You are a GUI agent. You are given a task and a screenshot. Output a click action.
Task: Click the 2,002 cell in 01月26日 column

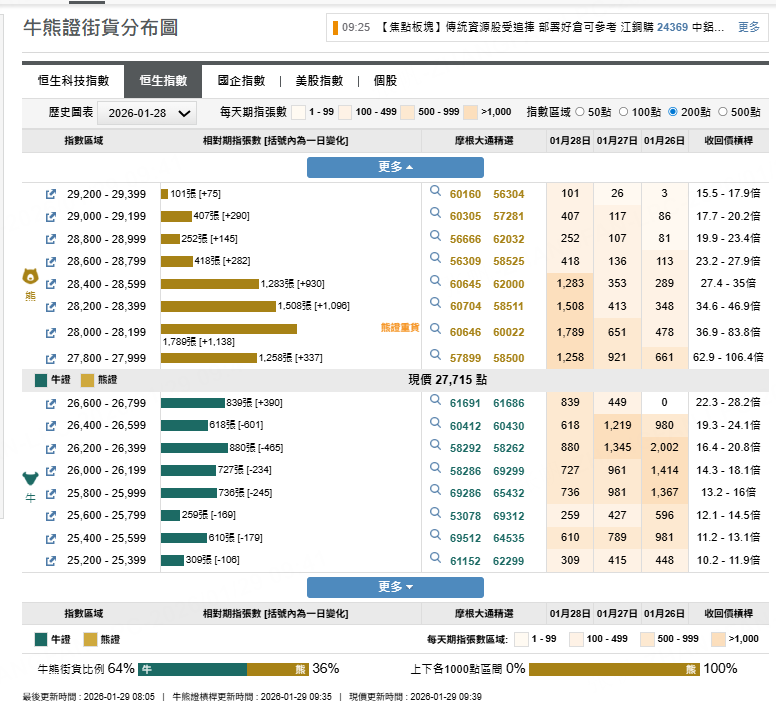664,447
